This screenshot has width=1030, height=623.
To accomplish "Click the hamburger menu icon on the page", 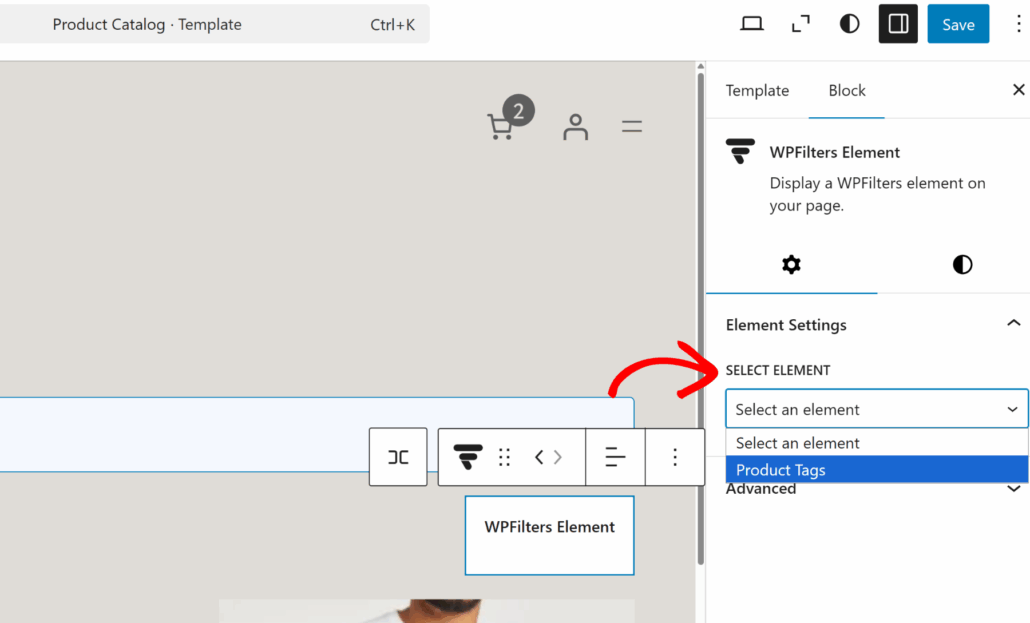I will tap(631, 126).
